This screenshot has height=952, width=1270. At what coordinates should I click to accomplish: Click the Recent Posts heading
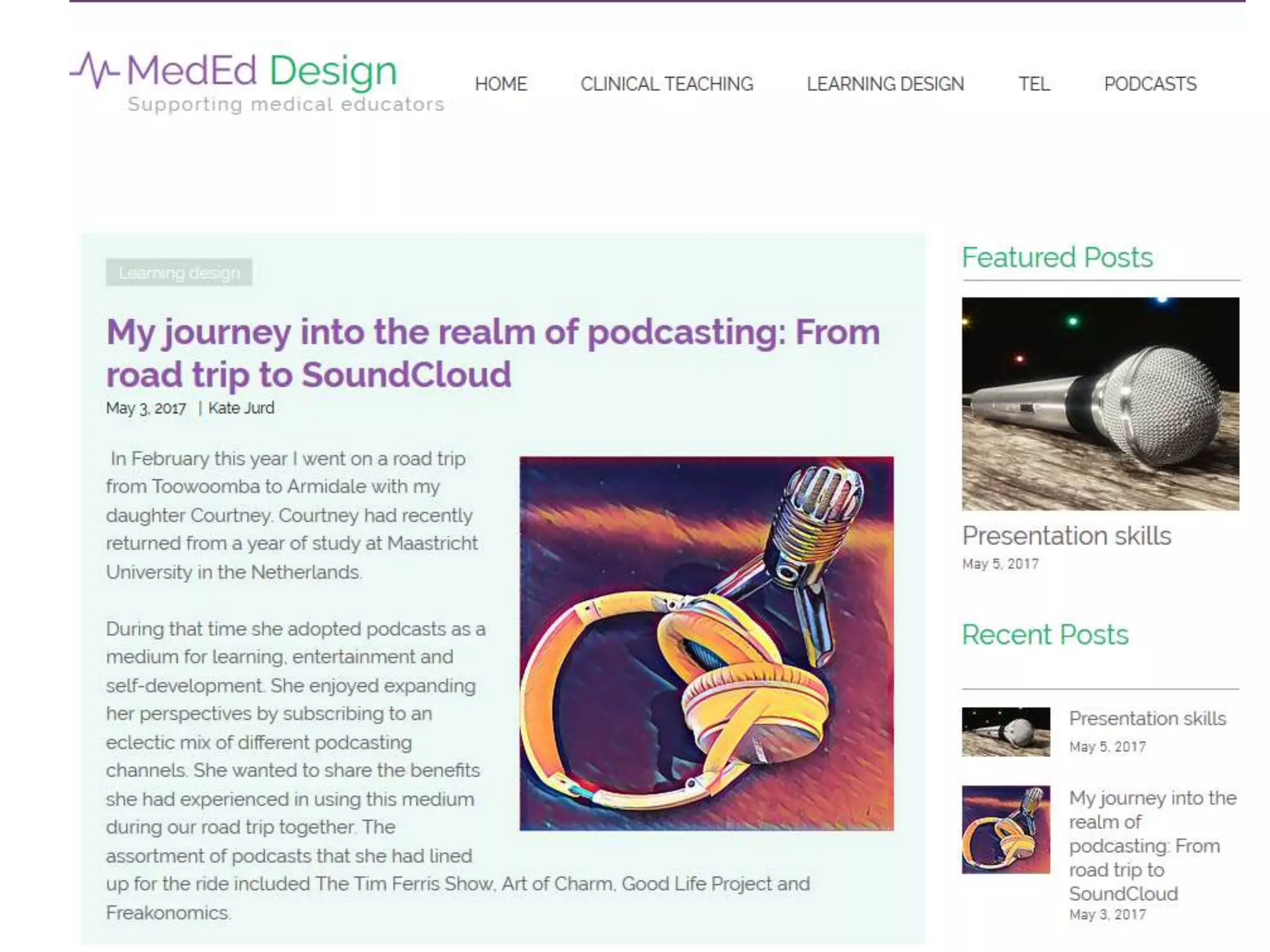pos(1045,635)
